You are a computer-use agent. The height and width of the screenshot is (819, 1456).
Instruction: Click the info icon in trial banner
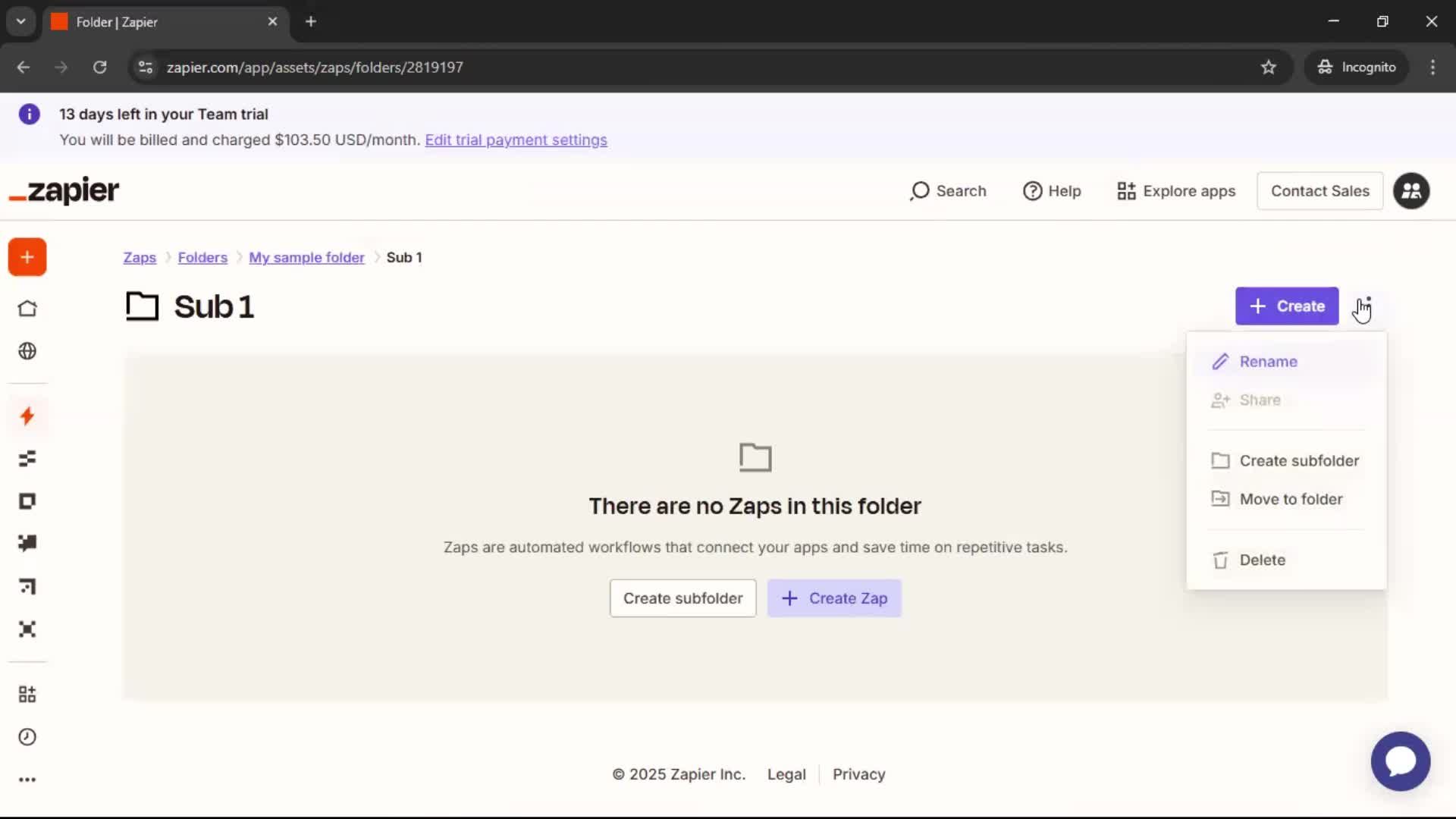click(x=29, y=115)
